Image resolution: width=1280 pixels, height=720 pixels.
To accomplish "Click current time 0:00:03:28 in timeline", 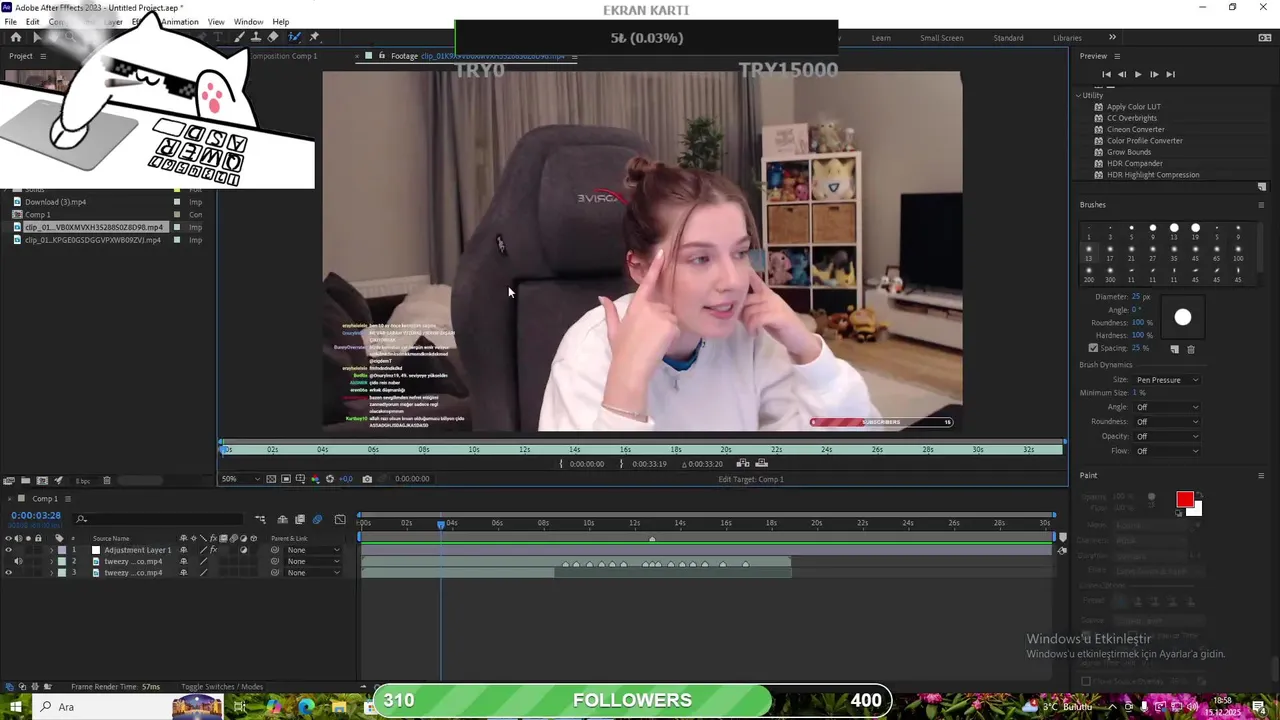I will pos(36,516).
